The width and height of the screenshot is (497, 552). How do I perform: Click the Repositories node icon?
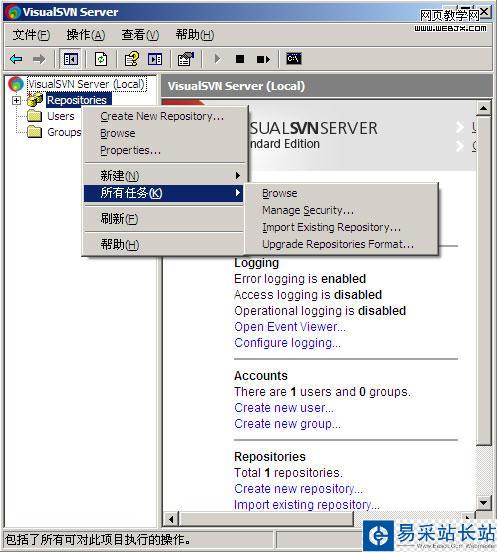point(35,100)
